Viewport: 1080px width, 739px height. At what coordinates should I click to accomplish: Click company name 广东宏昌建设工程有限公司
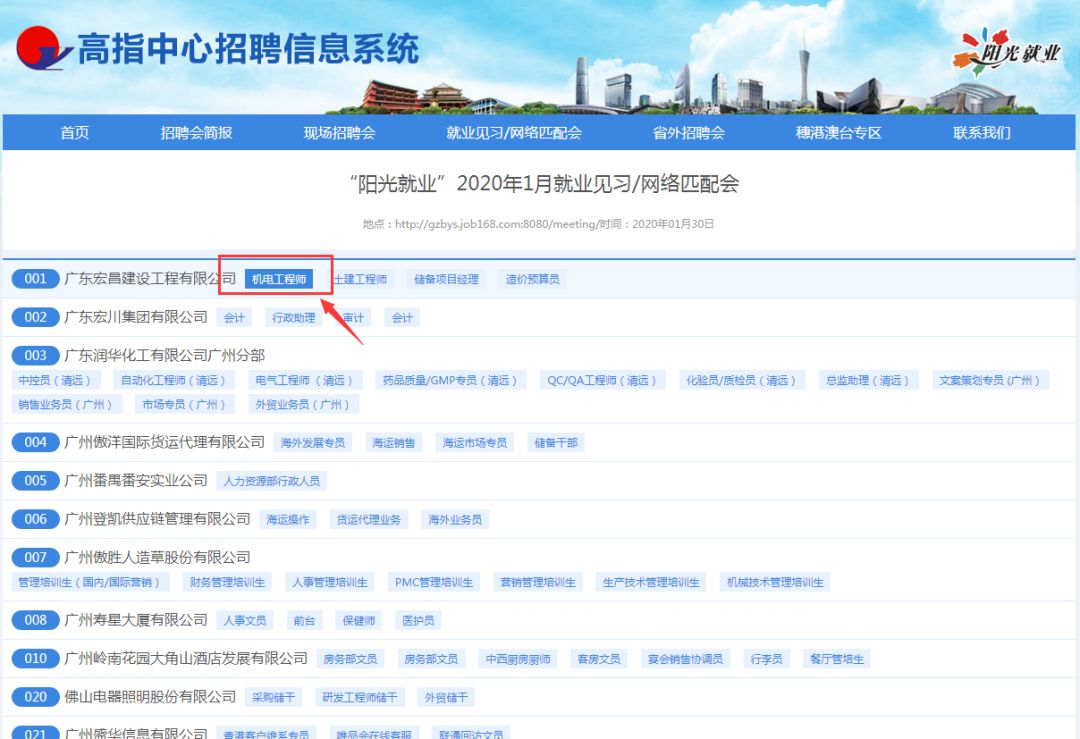[149, 278]
